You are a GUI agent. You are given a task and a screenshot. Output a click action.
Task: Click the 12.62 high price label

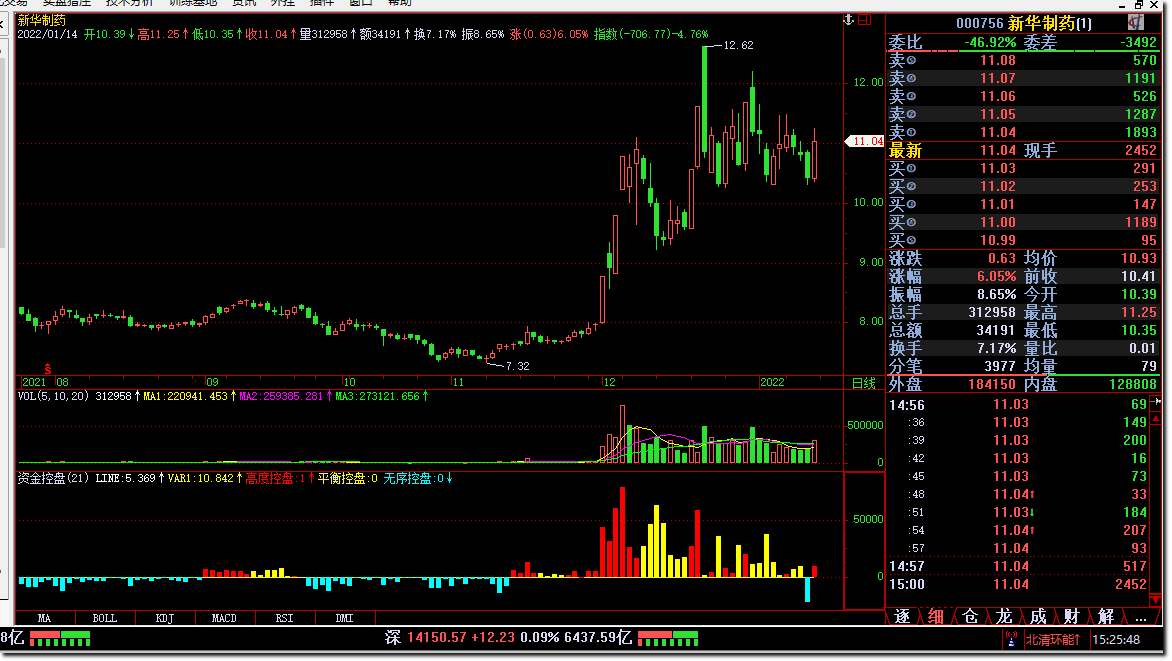738,46
